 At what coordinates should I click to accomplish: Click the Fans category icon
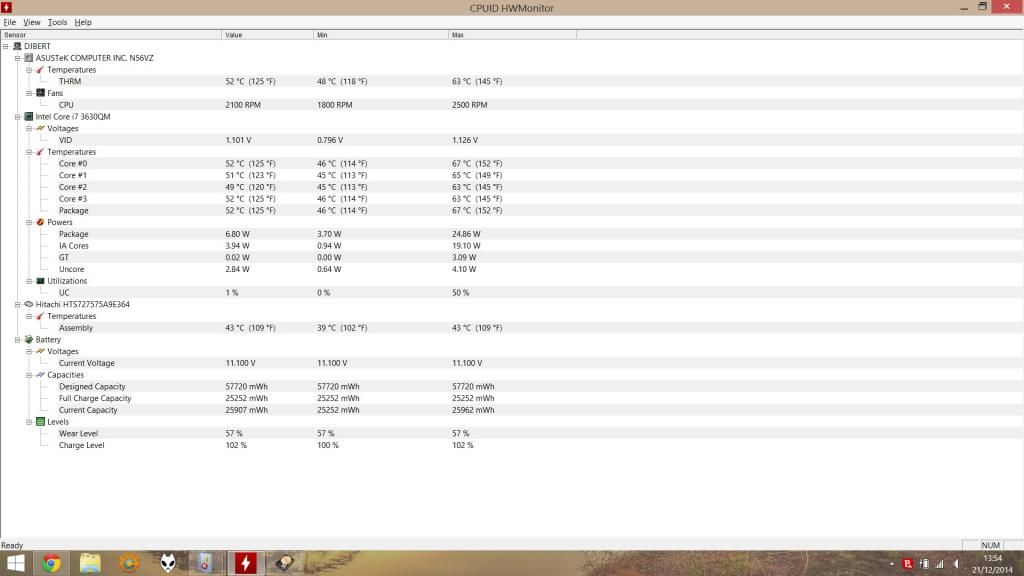[x=40, y=93]
